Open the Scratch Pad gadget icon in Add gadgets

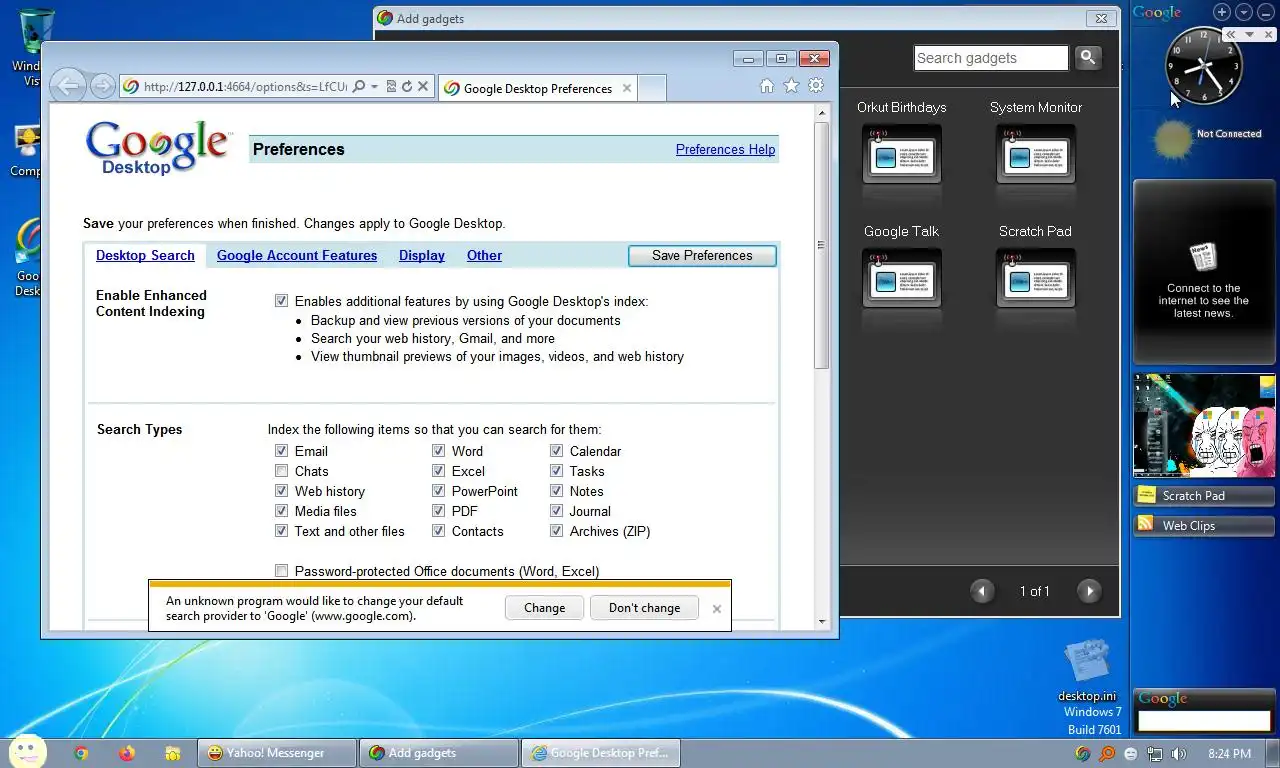pos(1035,278)
